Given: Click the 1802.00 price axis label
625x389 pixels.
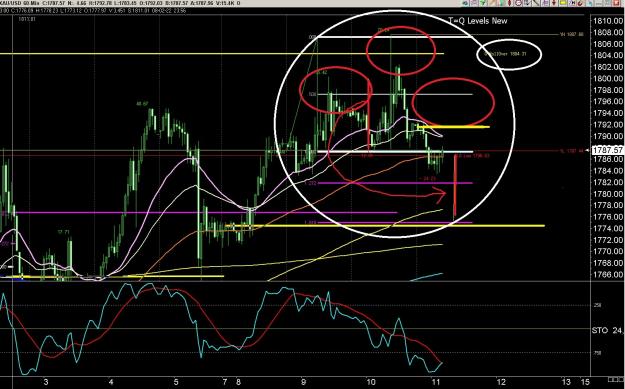Looking at the screenshot, I should 608,67.
